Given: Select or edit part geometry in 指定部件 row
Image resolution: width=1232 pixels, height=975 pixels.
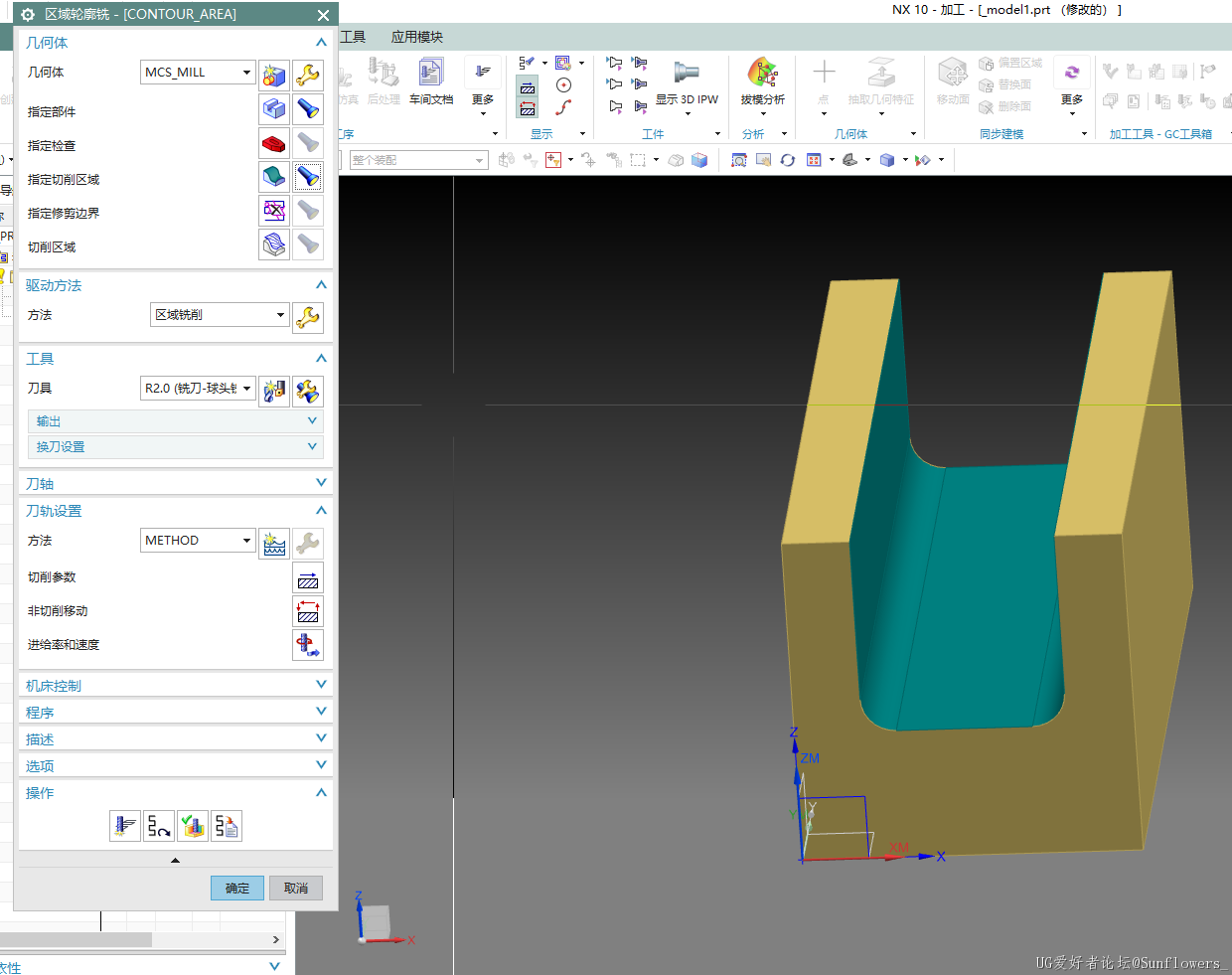Looking at the screenshot, I should (274, 109).
